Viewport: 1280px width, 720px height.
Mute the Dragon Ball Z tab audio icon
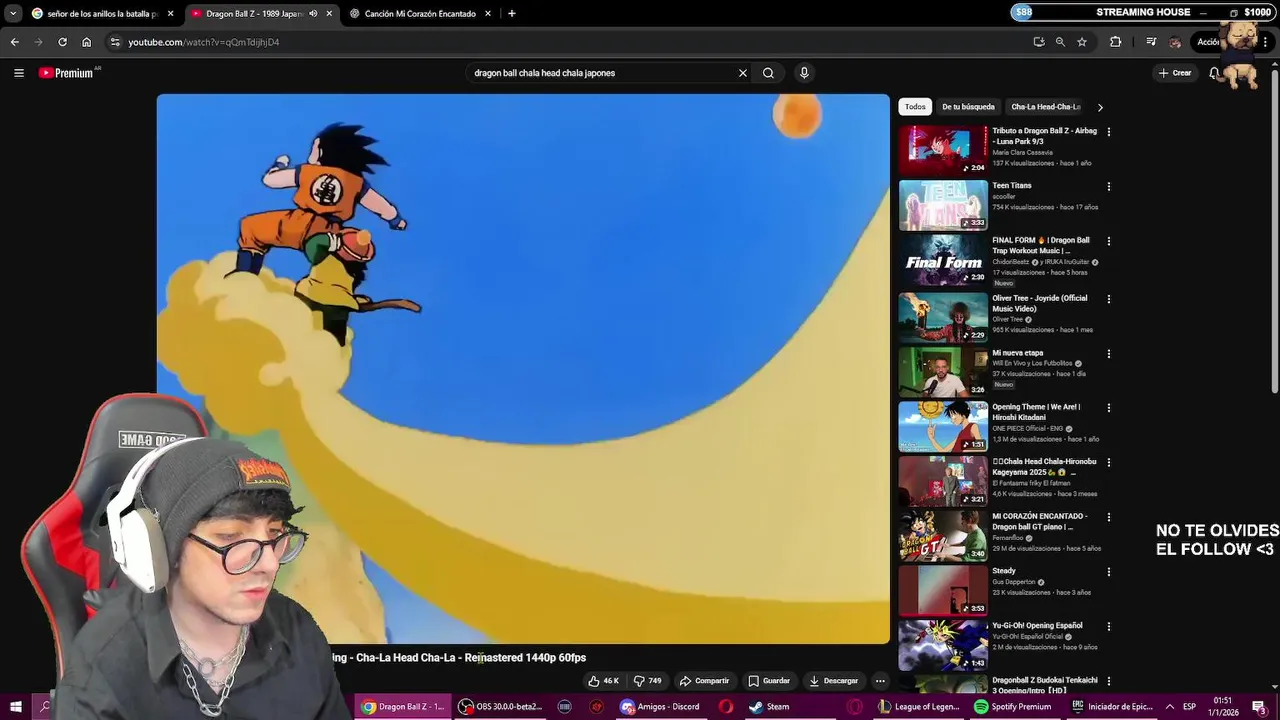[314, 14]
